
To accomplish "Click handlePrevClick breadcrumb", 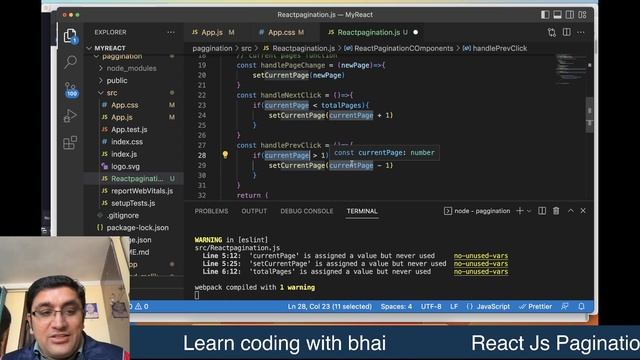I will (500, 48).
